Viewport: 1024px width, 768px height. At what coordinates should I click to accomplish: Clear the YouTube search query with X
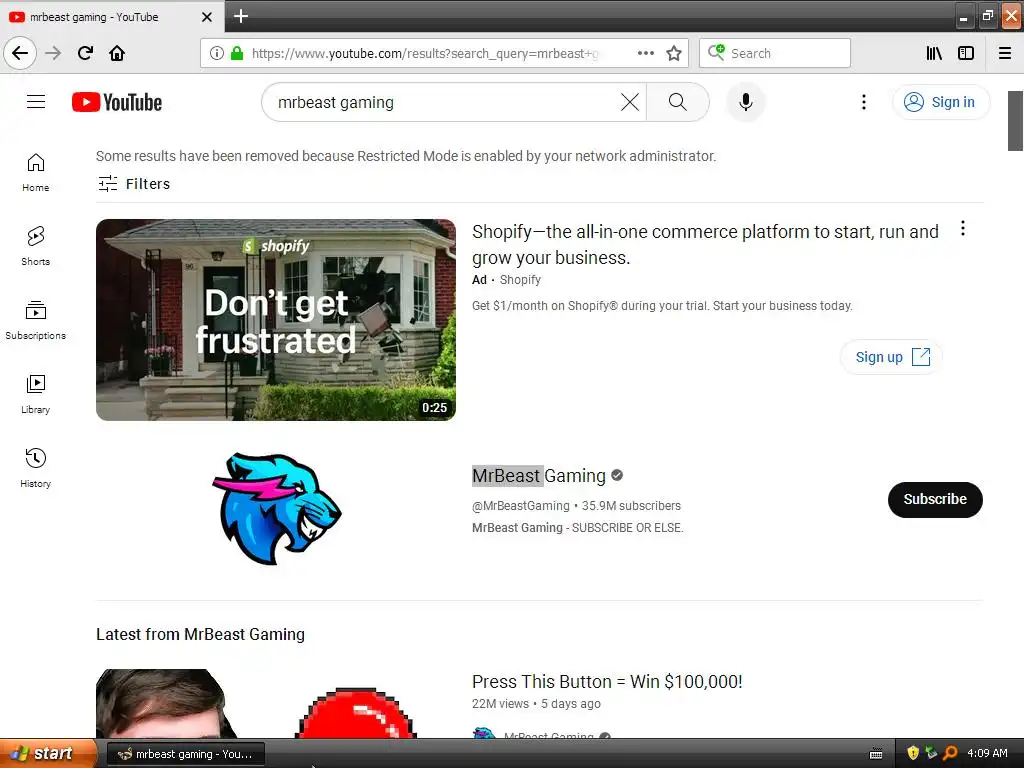630,102
